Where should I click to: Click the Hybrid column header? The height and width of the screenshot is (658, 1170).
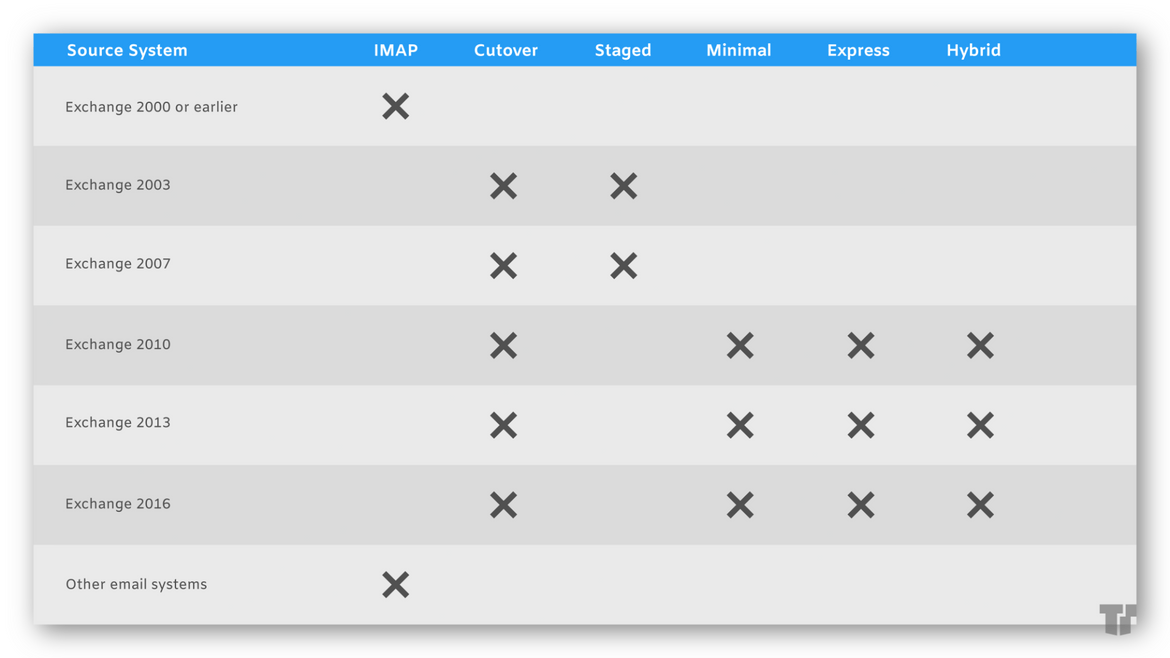974,51
